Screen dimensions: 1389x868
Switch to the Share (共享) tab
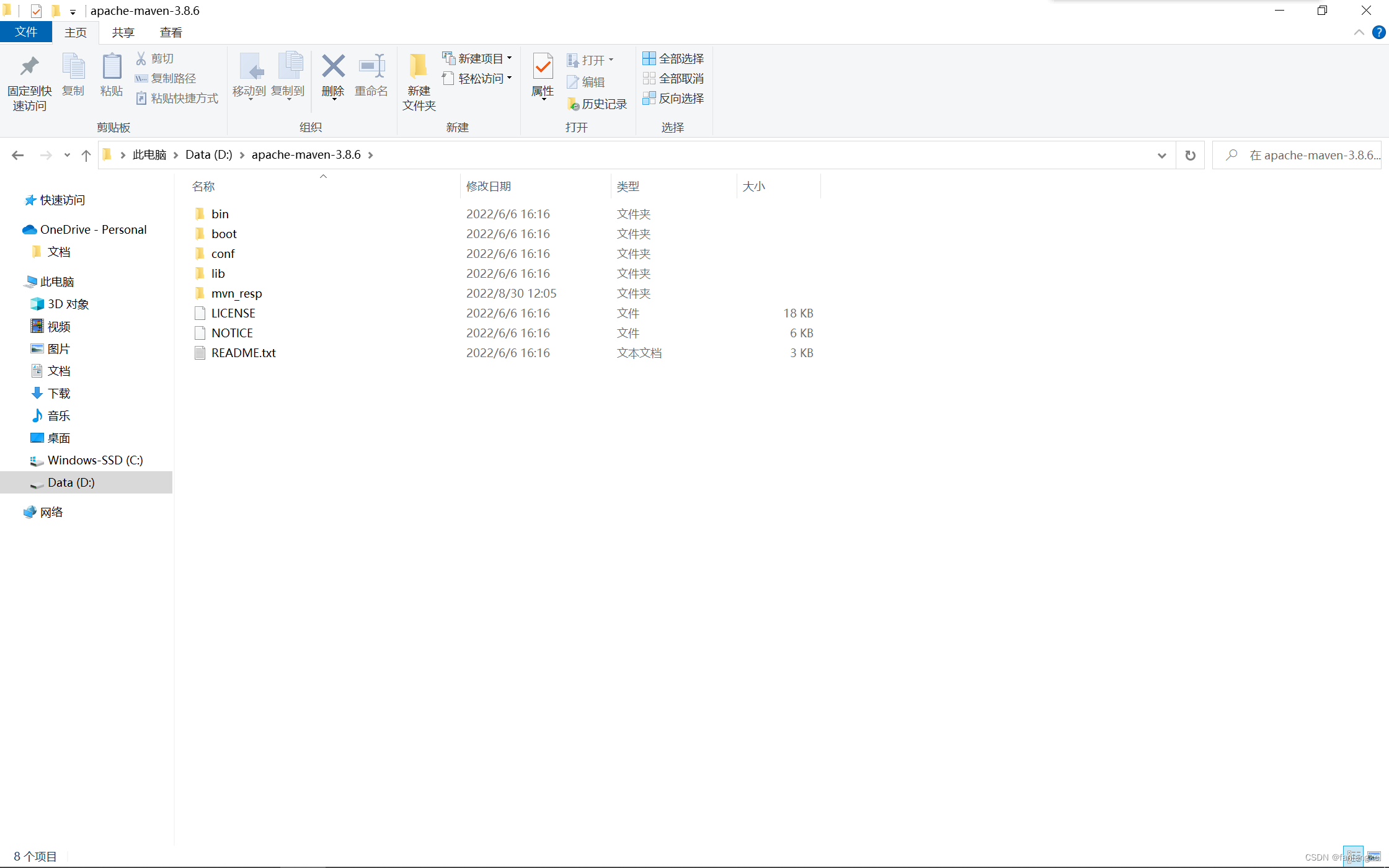point(123,32)
